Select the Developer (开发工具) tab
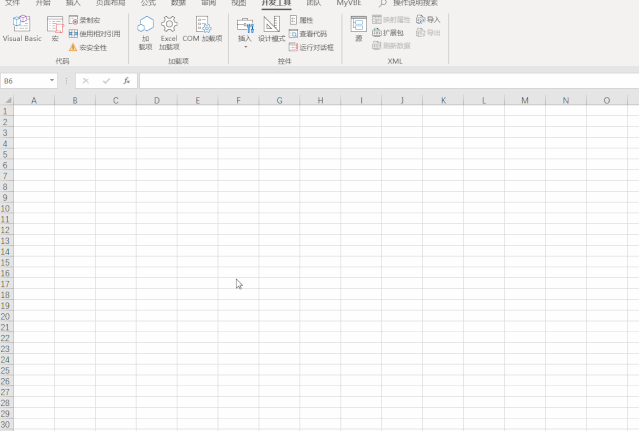 (x=276, y=3)
